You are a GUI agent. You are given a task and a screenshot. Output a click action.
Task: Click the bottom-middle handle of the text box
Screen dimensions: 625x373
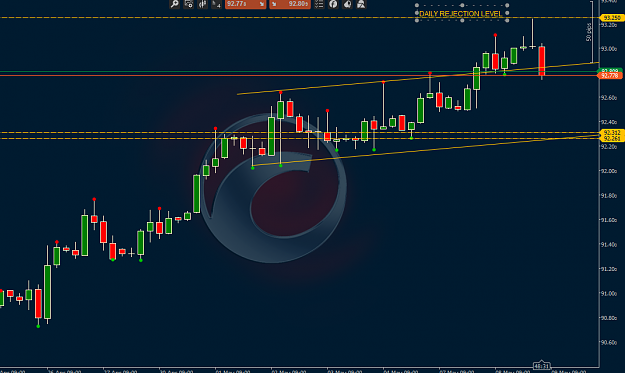pos(462,20)
